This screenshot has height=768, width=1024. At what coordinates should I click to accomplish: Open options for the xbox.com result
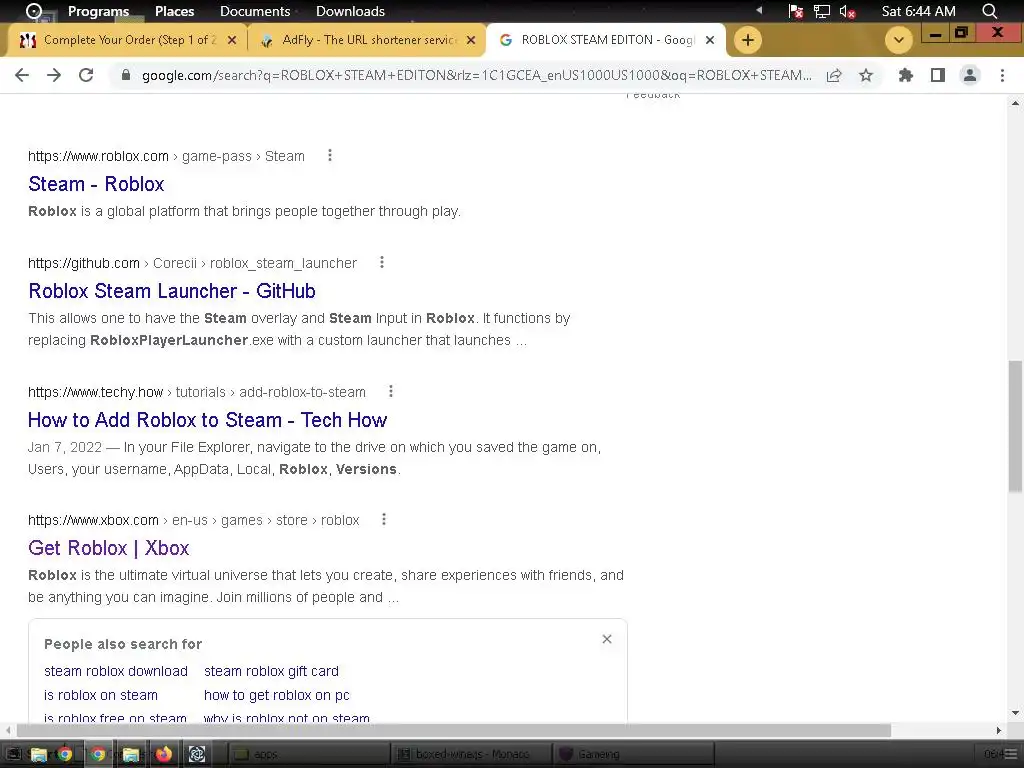click(384, 519)
